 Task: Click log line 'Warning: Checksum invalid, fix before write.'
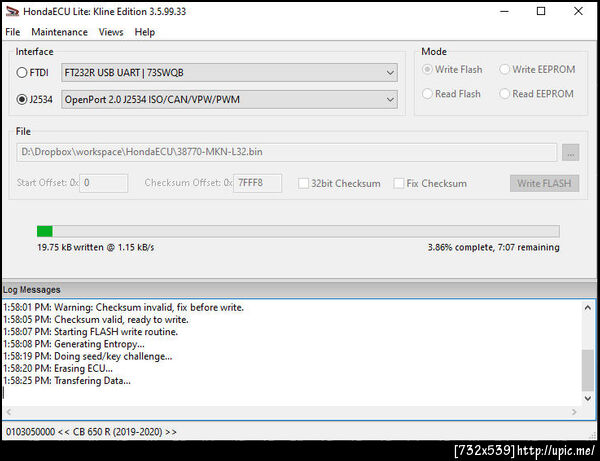(x=149, y=308)
